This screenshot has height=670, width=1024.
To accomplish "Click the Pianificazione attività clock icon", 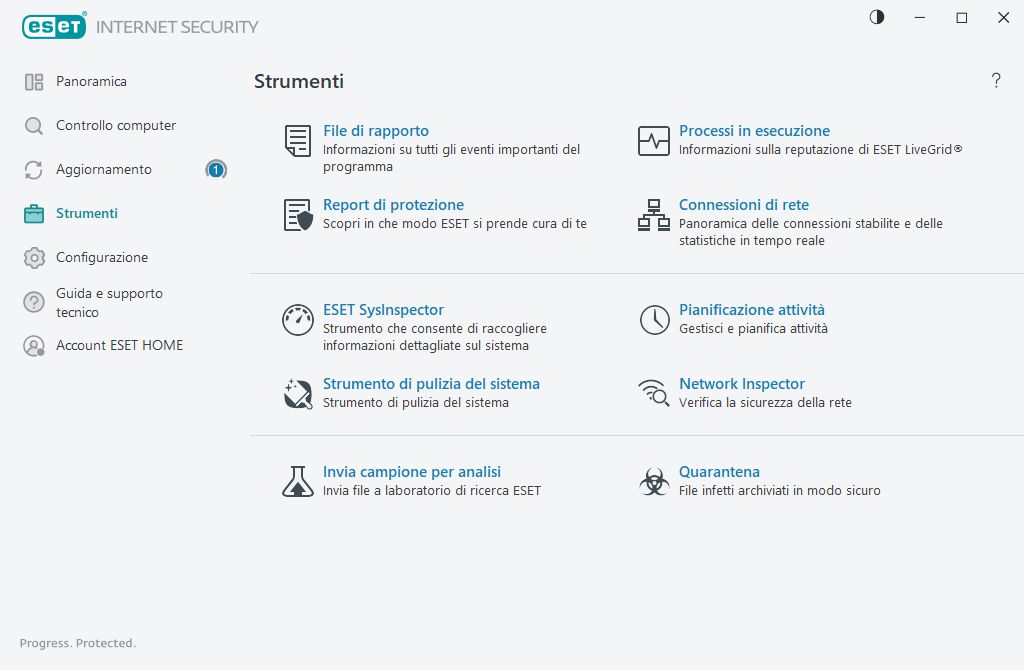I will pos(654,320).
